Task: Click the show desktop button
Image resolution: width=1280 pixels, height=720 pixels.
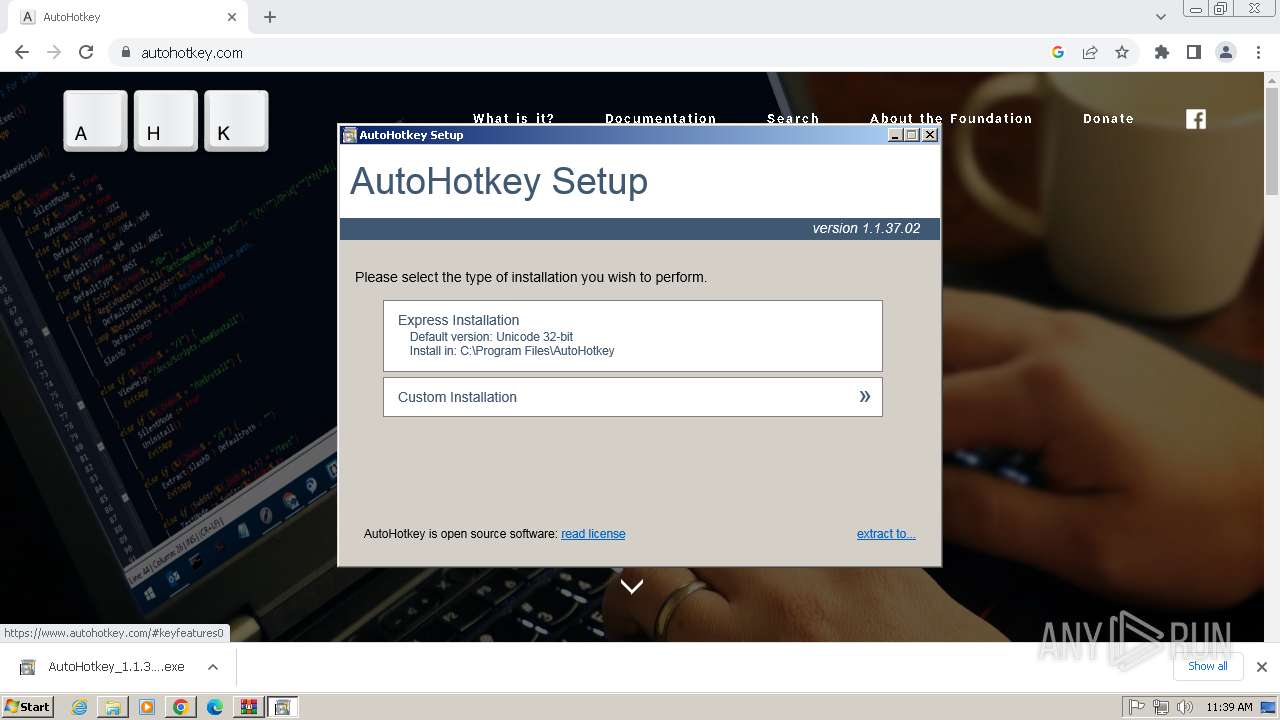Action: click(x=1270, y=707)
